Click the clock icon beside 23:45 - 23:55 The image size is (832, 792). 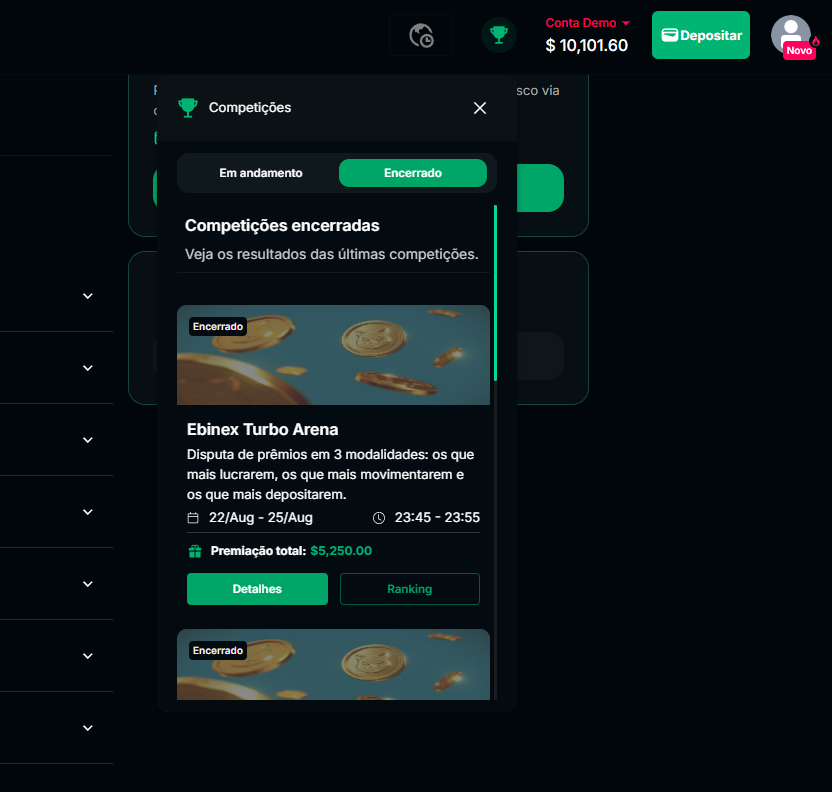379,518
